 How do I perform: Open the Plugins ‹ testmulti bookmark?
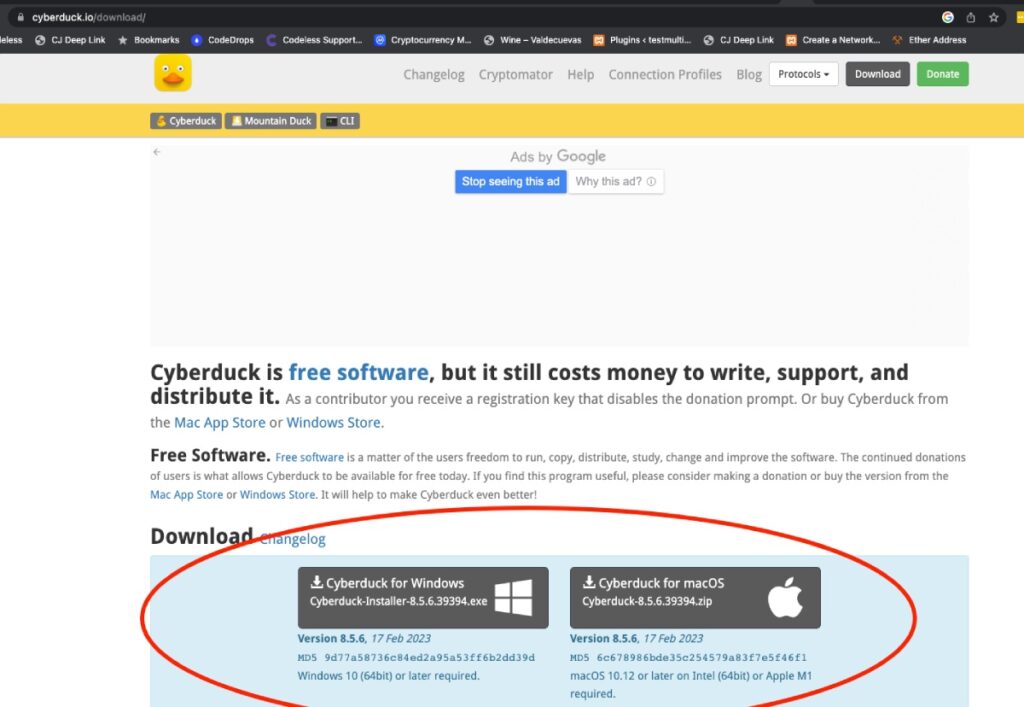coord(642,40)
